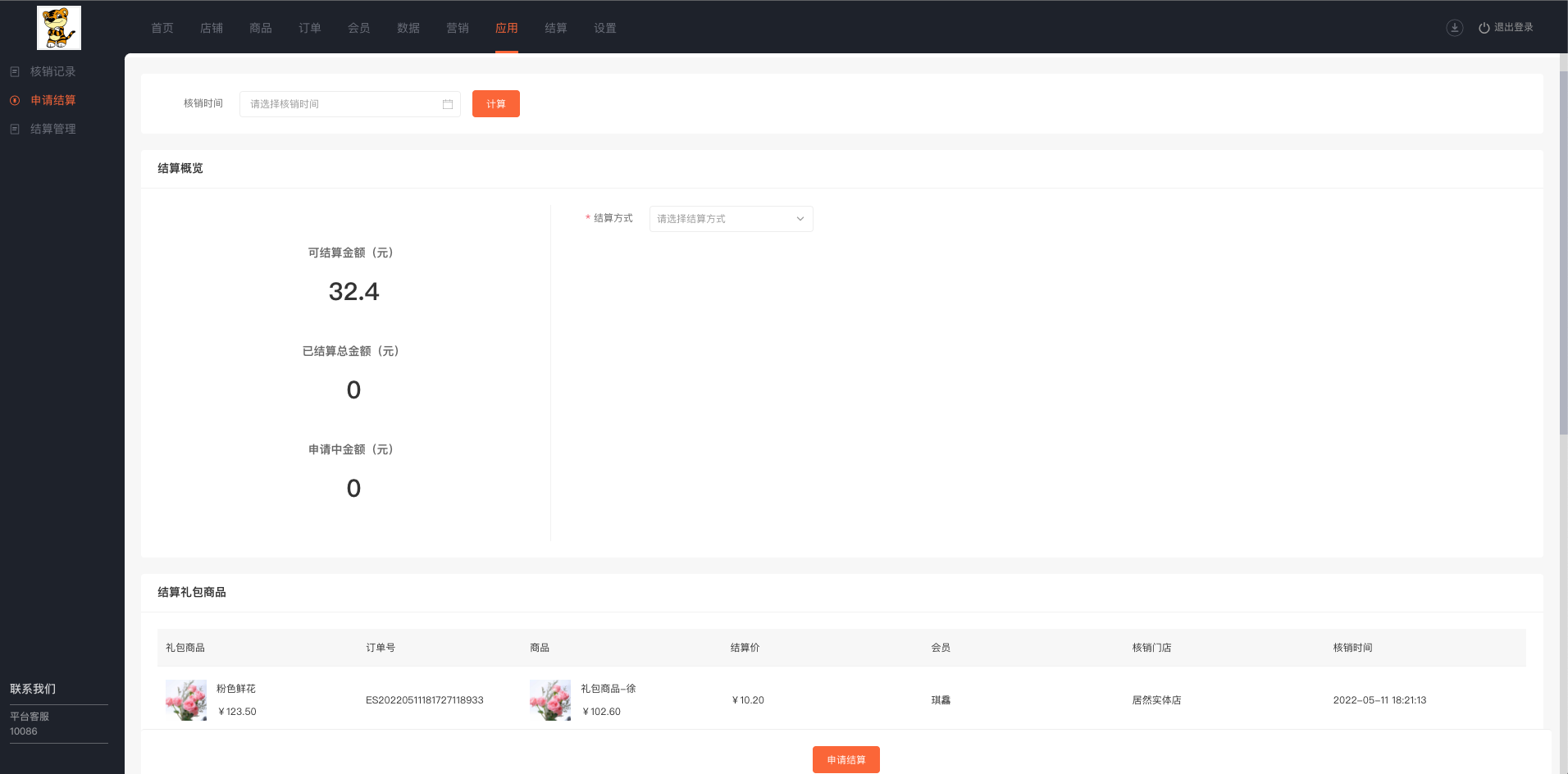
Task: Click the 粉色鲜花 gift package thumbnail
Action: click(x=186, y=700)
